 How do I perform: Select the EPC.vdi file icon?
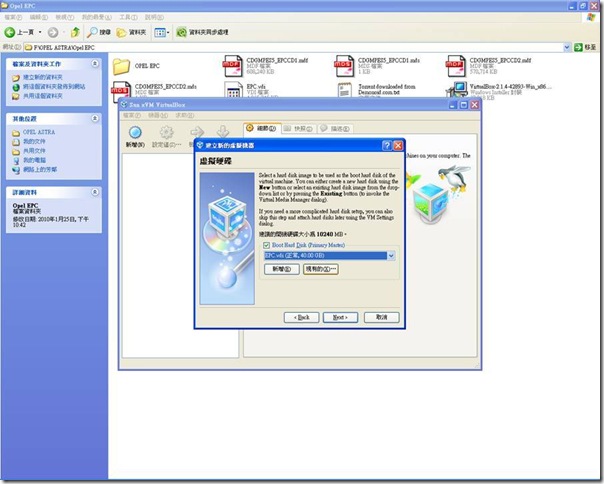click(x=233, y=89)
